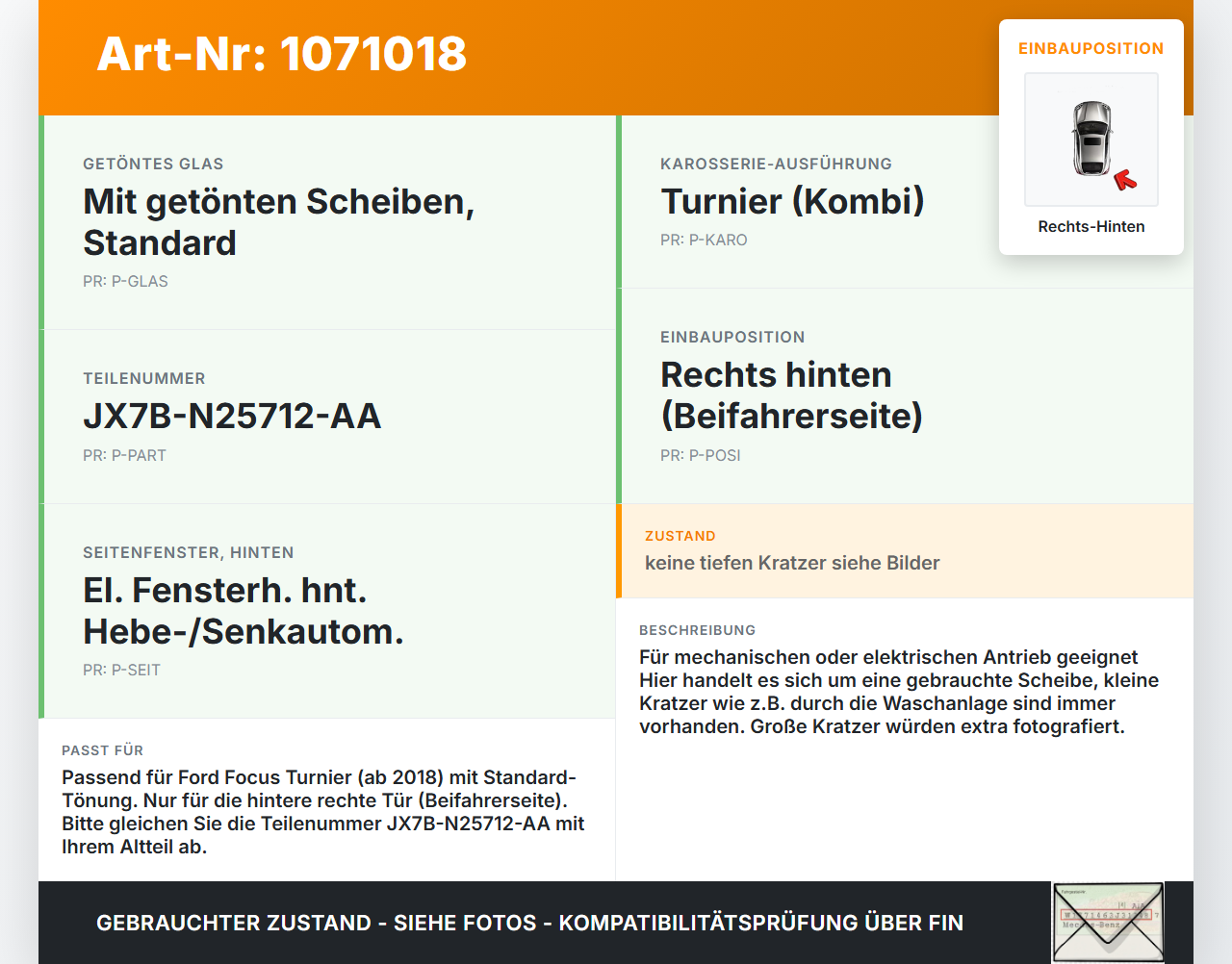Click the BESCHREIBUNG heading

698,630
